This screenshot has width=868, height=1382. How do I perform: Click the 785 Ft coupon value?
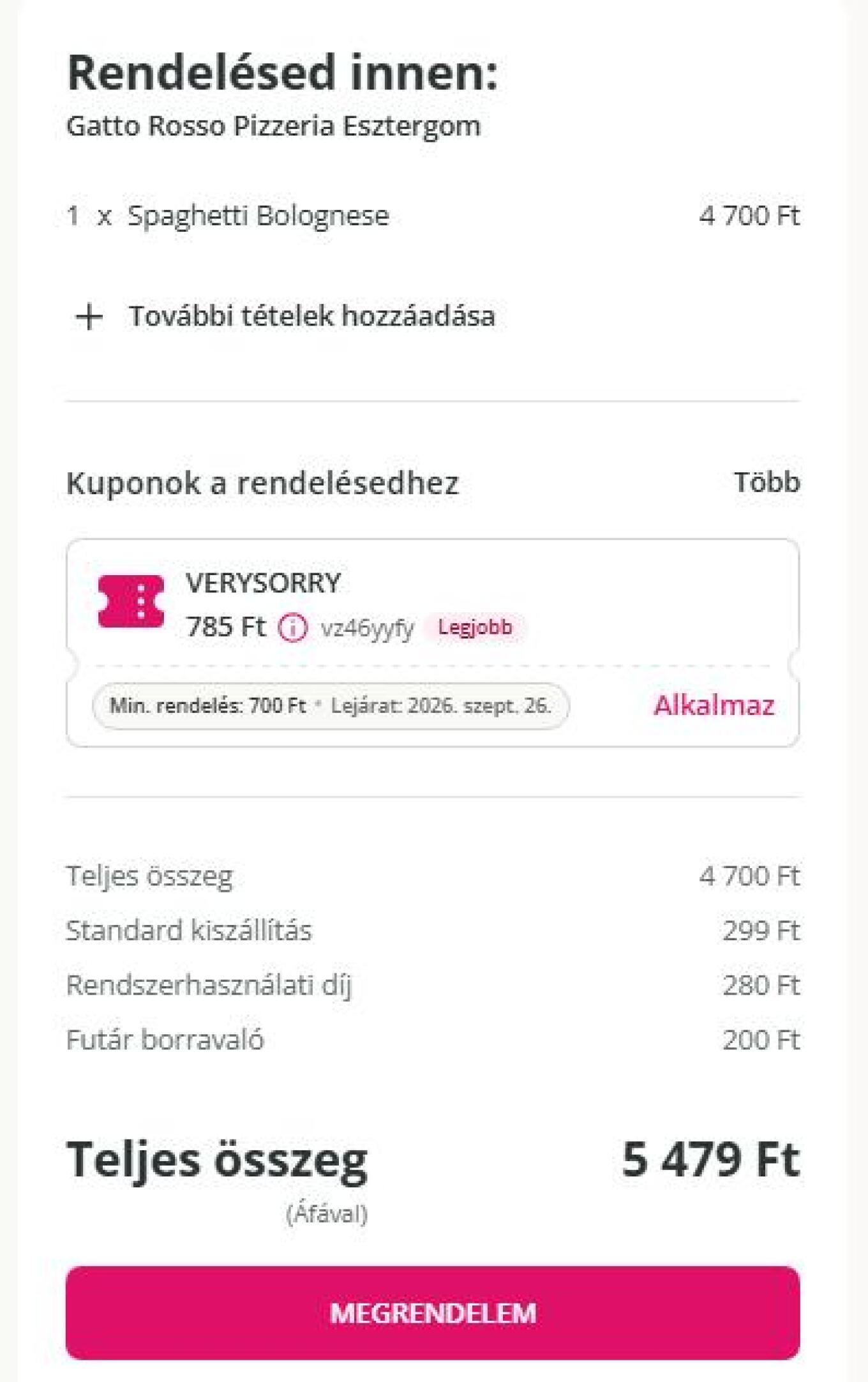tap(226, 627)
